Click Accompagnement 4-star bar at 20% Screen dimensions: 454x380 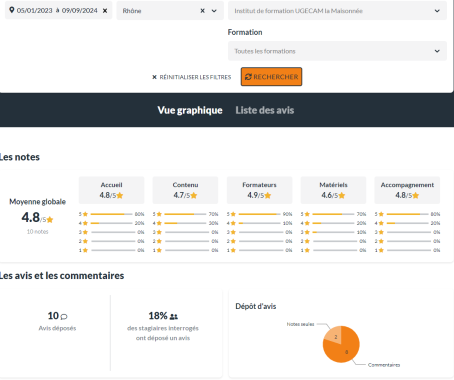click(x=407, y=223)
